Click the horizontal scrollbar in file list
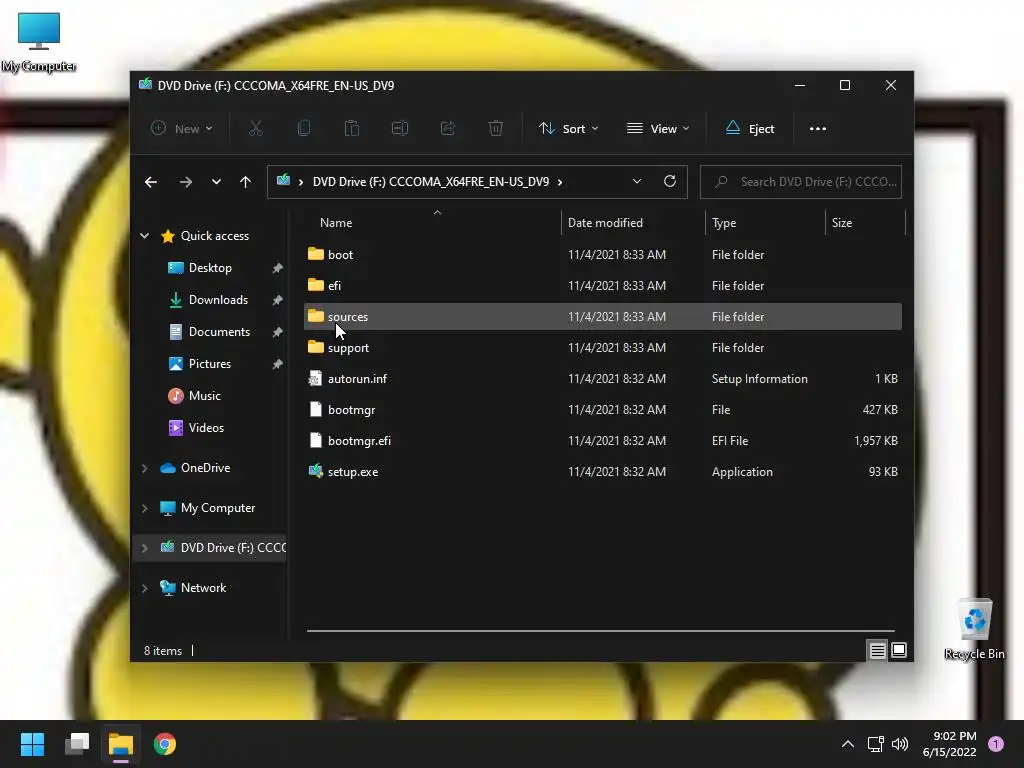Screen dimensions: 1024x768 pos(601,631)
